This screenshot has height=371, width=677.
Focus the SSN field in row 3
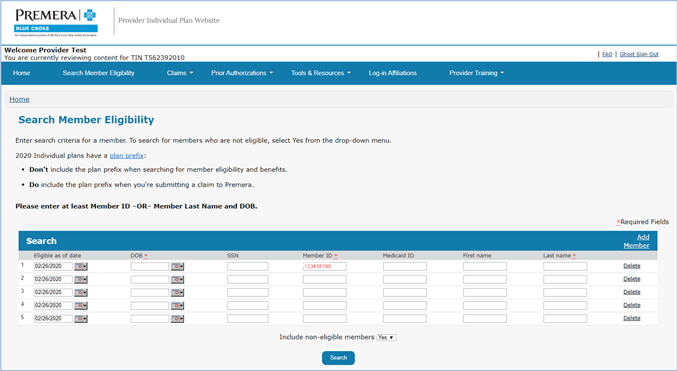[x=248, y=292]
